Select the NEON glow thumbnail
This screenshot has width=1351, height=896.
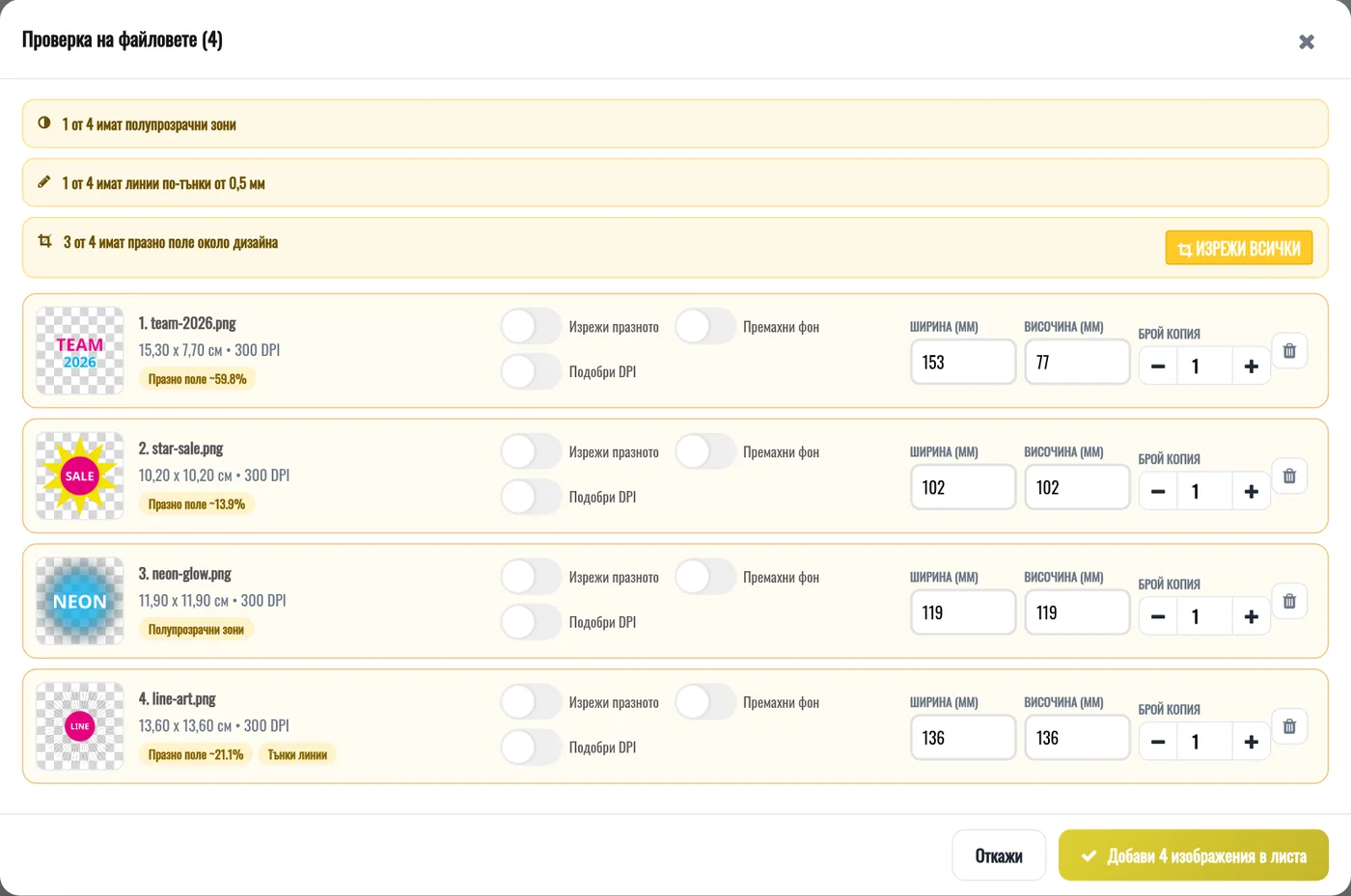coord(80,602)
